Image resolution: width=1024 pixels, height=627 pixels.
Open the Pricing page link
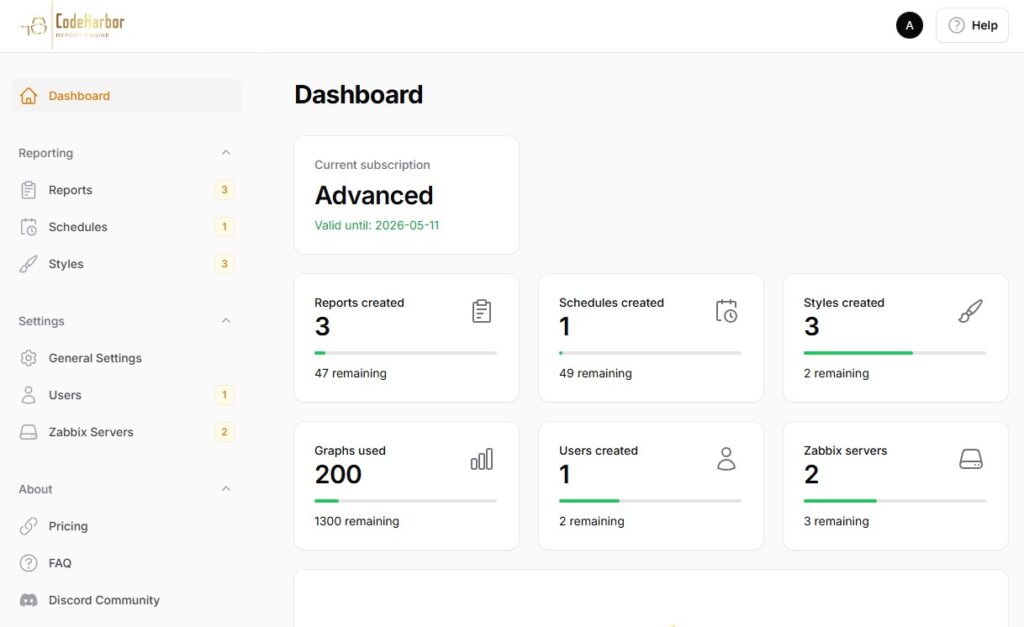pyautogui.click(x=127, y=526)
